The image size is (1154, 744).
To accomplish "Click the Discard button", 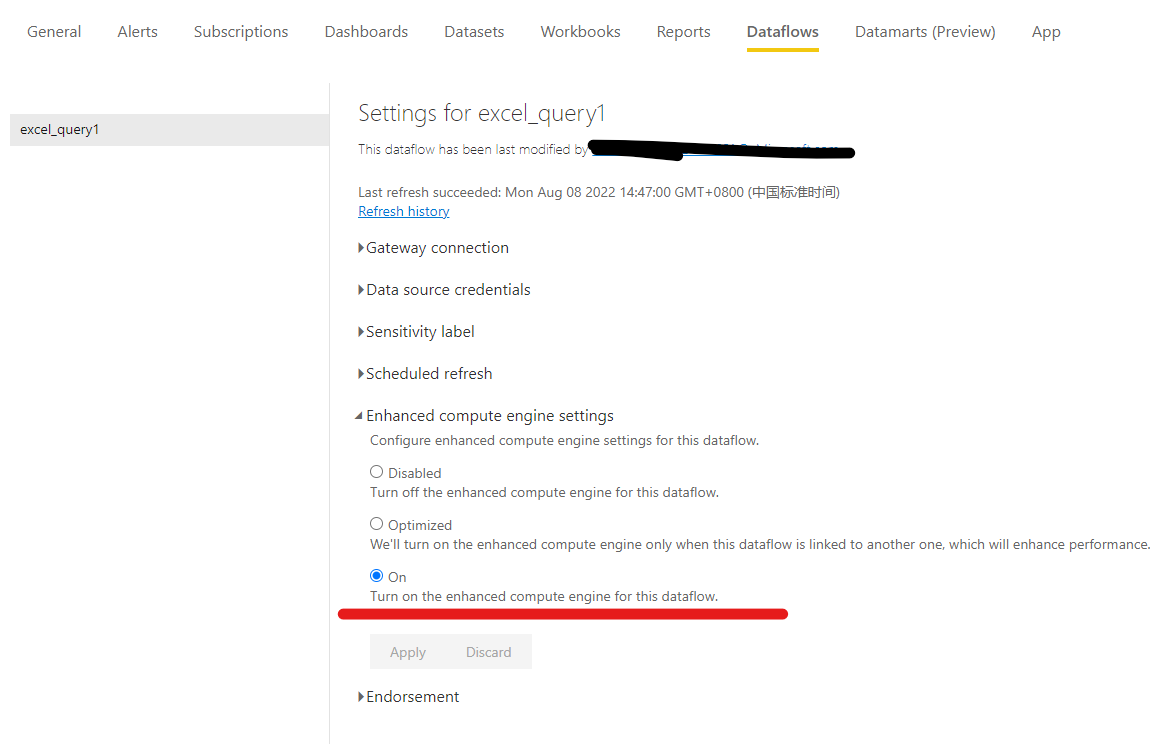I will (489, 652).
